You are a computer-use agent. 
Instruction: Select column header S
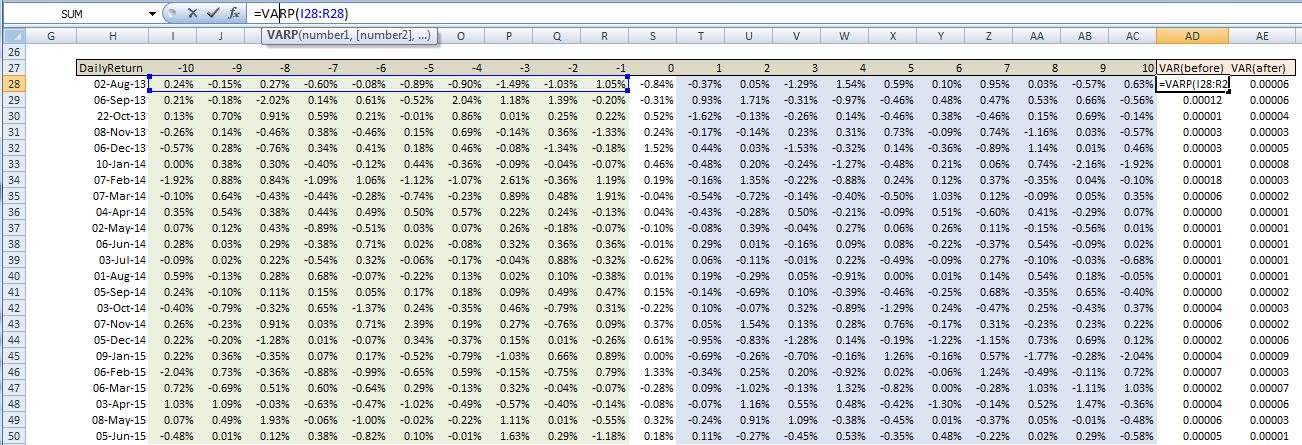point(652,36)
